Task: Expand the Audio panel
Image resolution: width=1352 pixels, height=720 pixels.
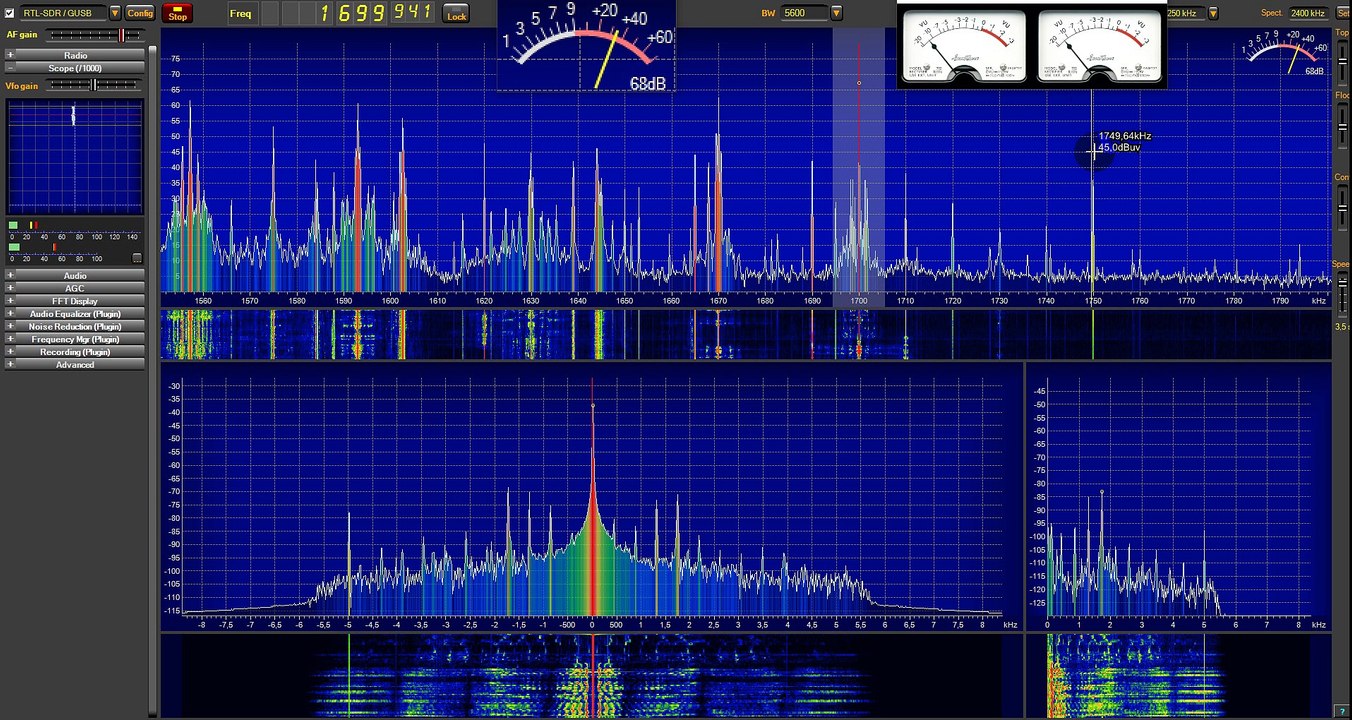Action: pos(75,276)
